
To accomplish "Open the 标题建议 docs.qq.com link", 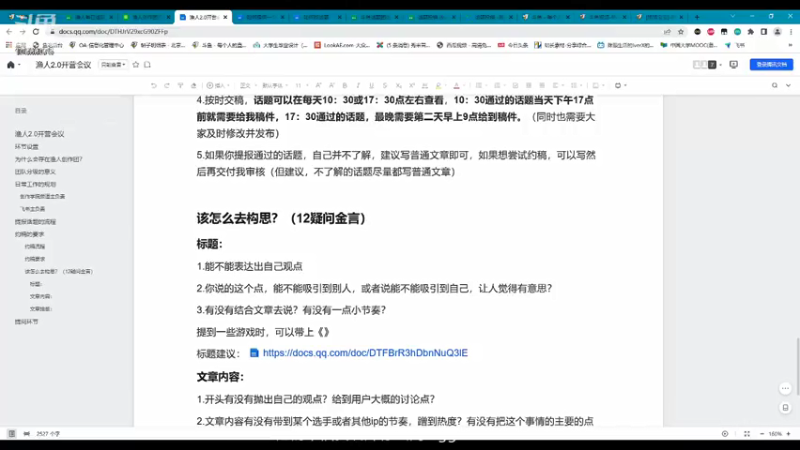I will (x=365, y=353).
